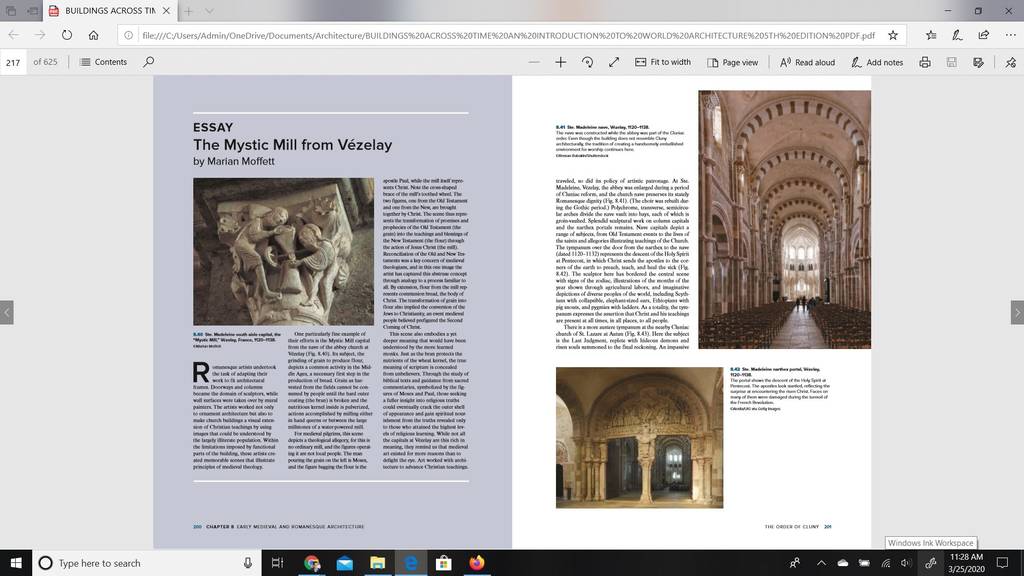
Task: Add this page to favorites star
Action: click(893, 35)
